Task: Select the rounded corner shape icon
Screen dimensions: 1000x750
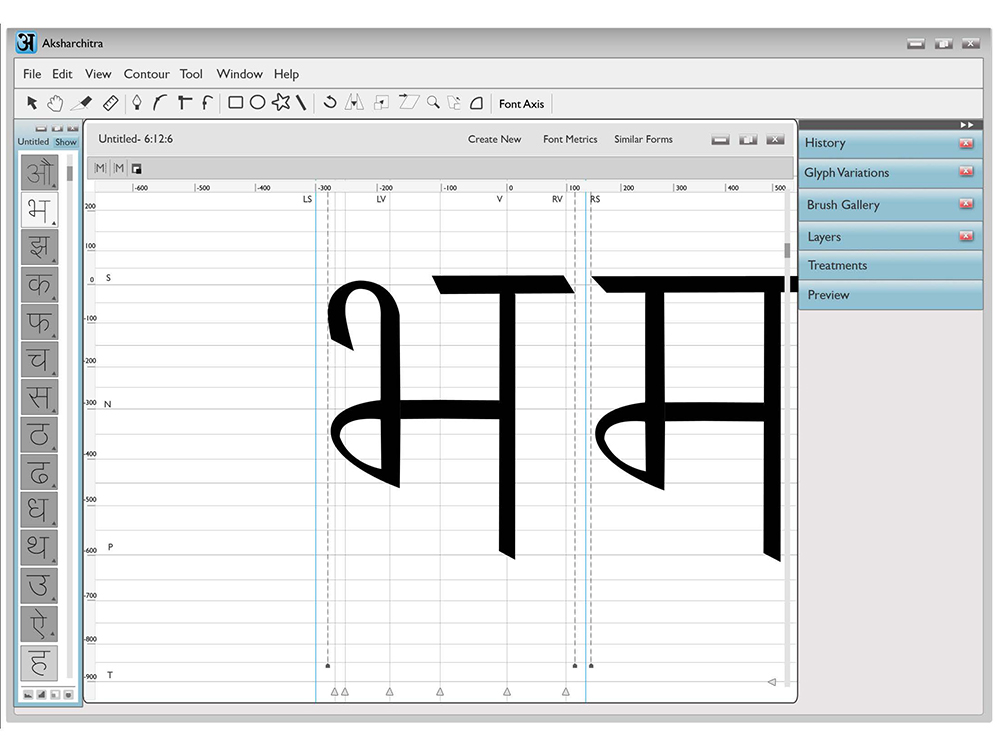Action: 476,103
